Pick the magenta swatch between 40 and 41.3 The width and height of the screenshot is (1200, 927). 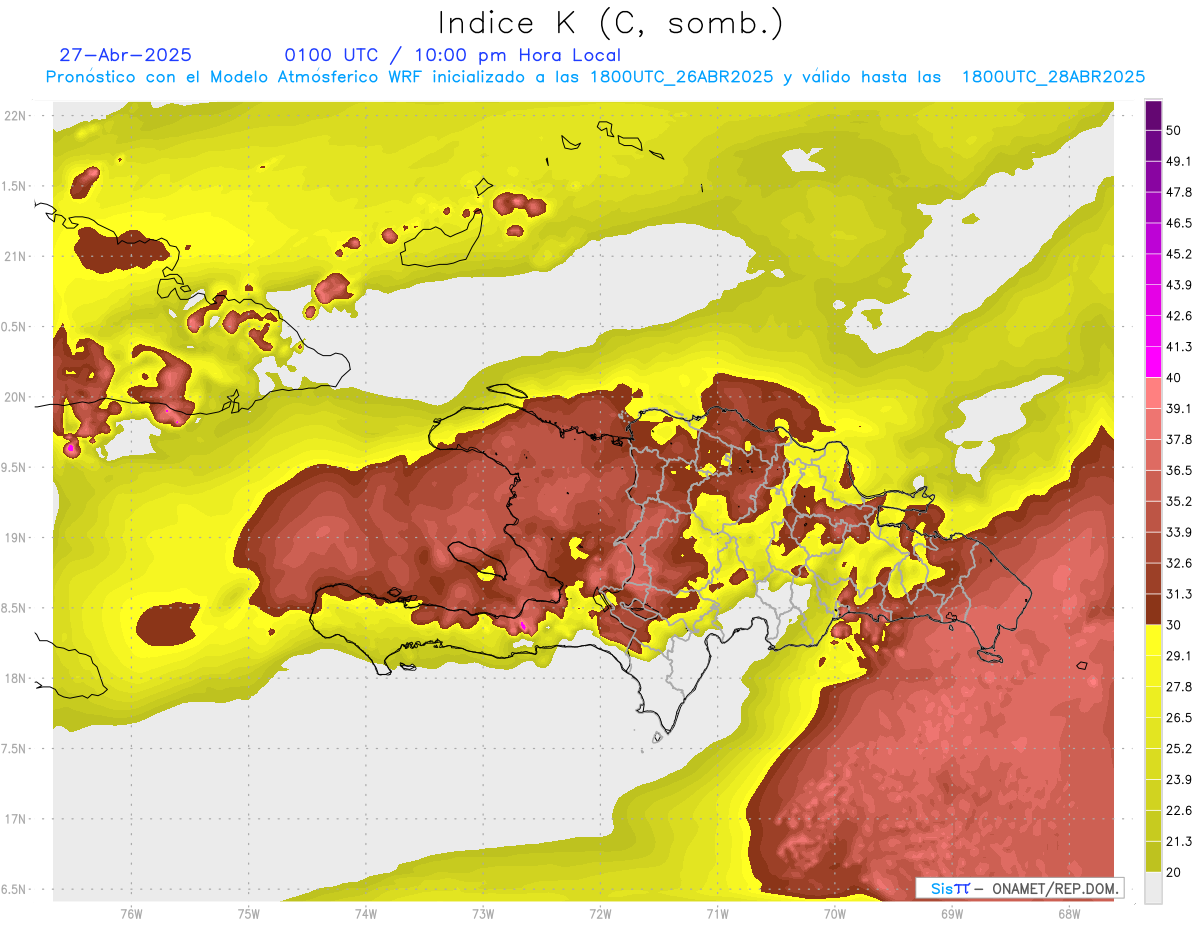pyautogui.click(x=1153, y=362)
